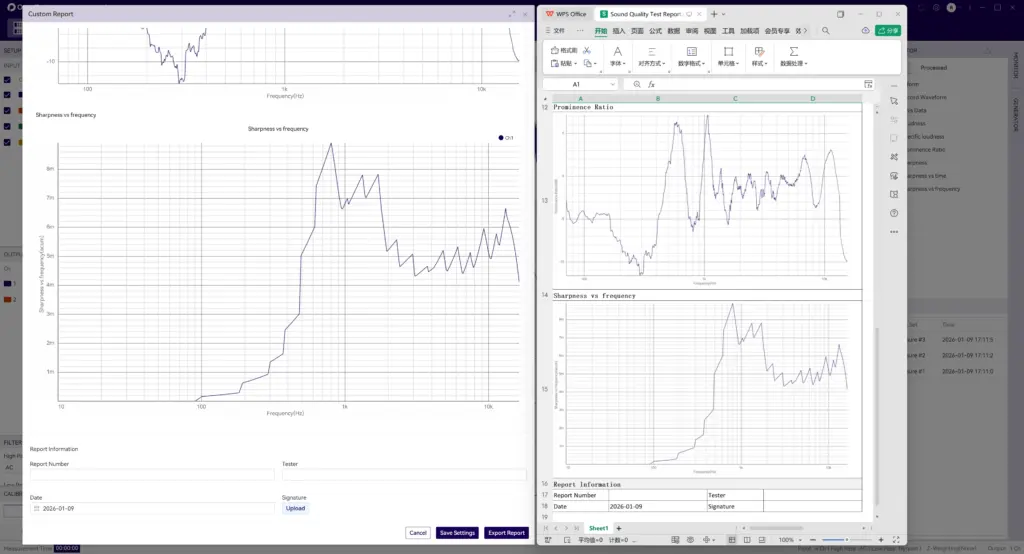The width and height of the screenshot is (1024, 554).
Task: Click the cloud upload icon beside share button
Action: (864, 31)
